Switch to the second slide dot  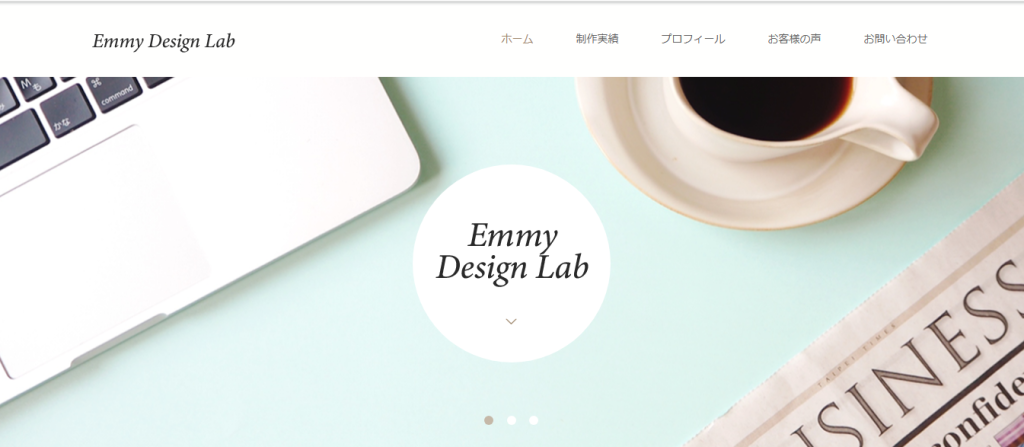511,420
